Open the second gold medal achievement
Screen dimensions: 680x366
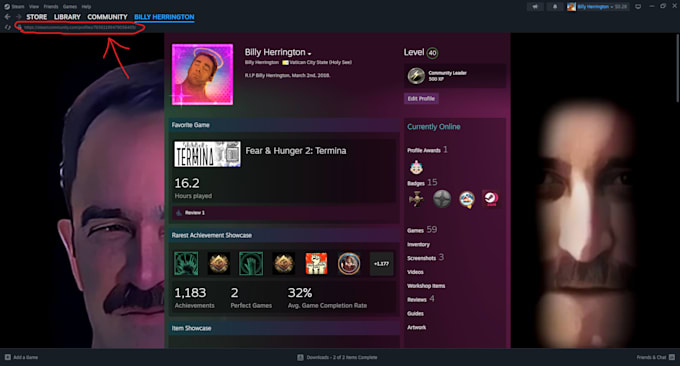284,264
